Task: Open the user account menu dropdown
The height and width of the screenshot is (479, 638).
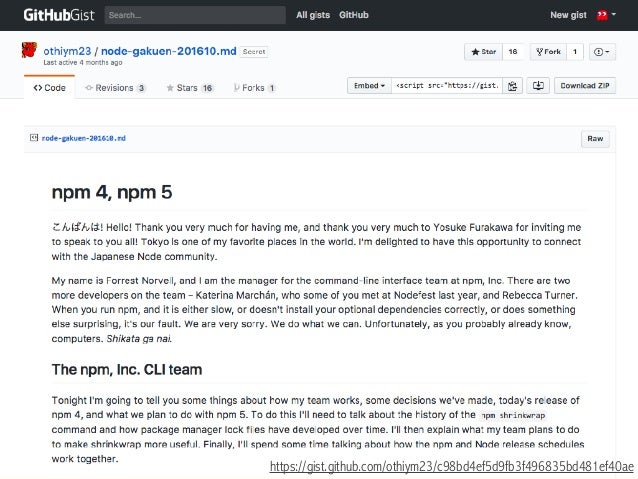Action: point(606,15)
